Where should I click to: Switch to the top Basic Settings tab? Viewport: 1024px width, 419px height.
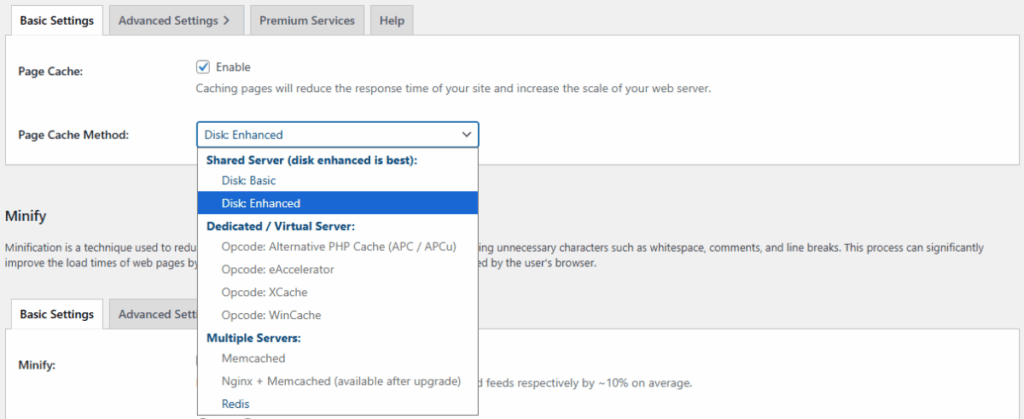[x=56, y=20]
